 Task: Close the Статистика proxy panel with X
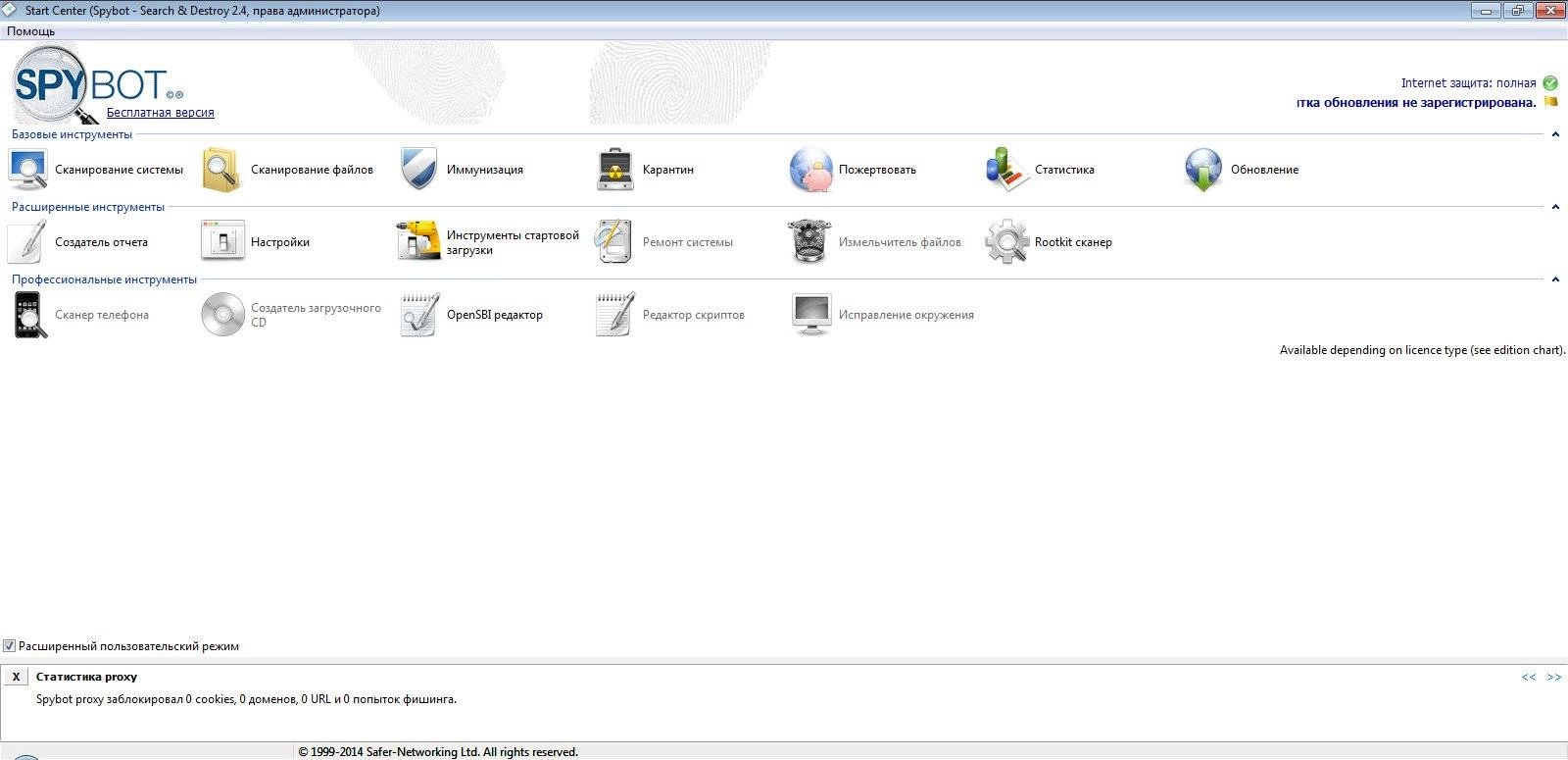16,677
